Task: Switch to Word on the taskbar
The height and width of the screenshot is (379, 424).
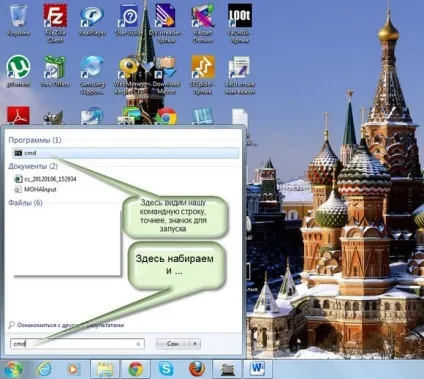Action: 257,369
